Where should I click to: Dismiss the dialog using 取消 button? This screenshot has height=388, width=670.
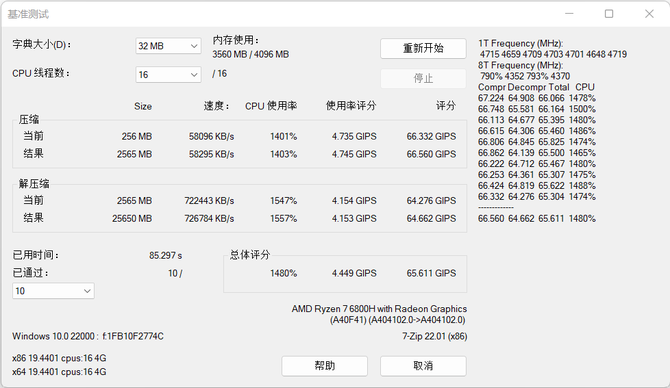tap(423, 366)
